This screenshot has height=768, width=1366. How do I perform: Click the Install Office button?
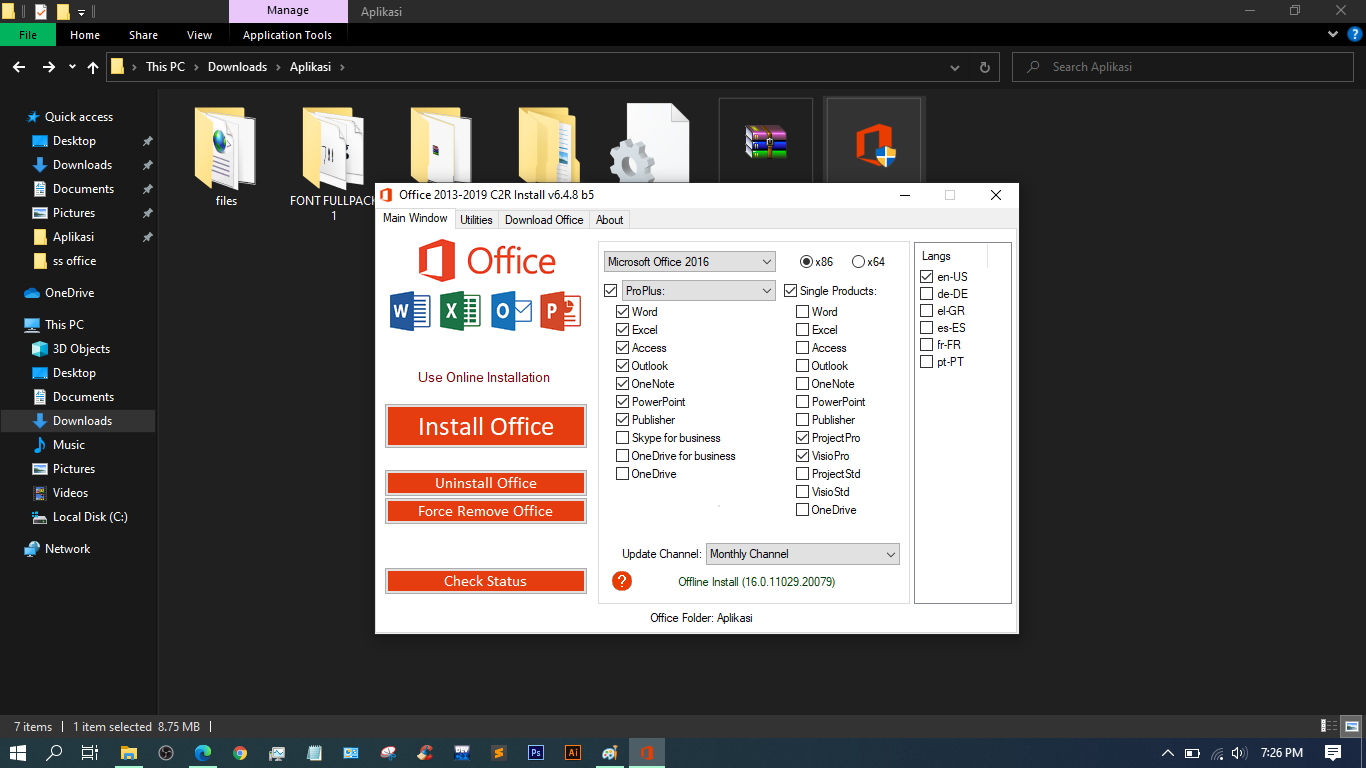tap(486, 426)
